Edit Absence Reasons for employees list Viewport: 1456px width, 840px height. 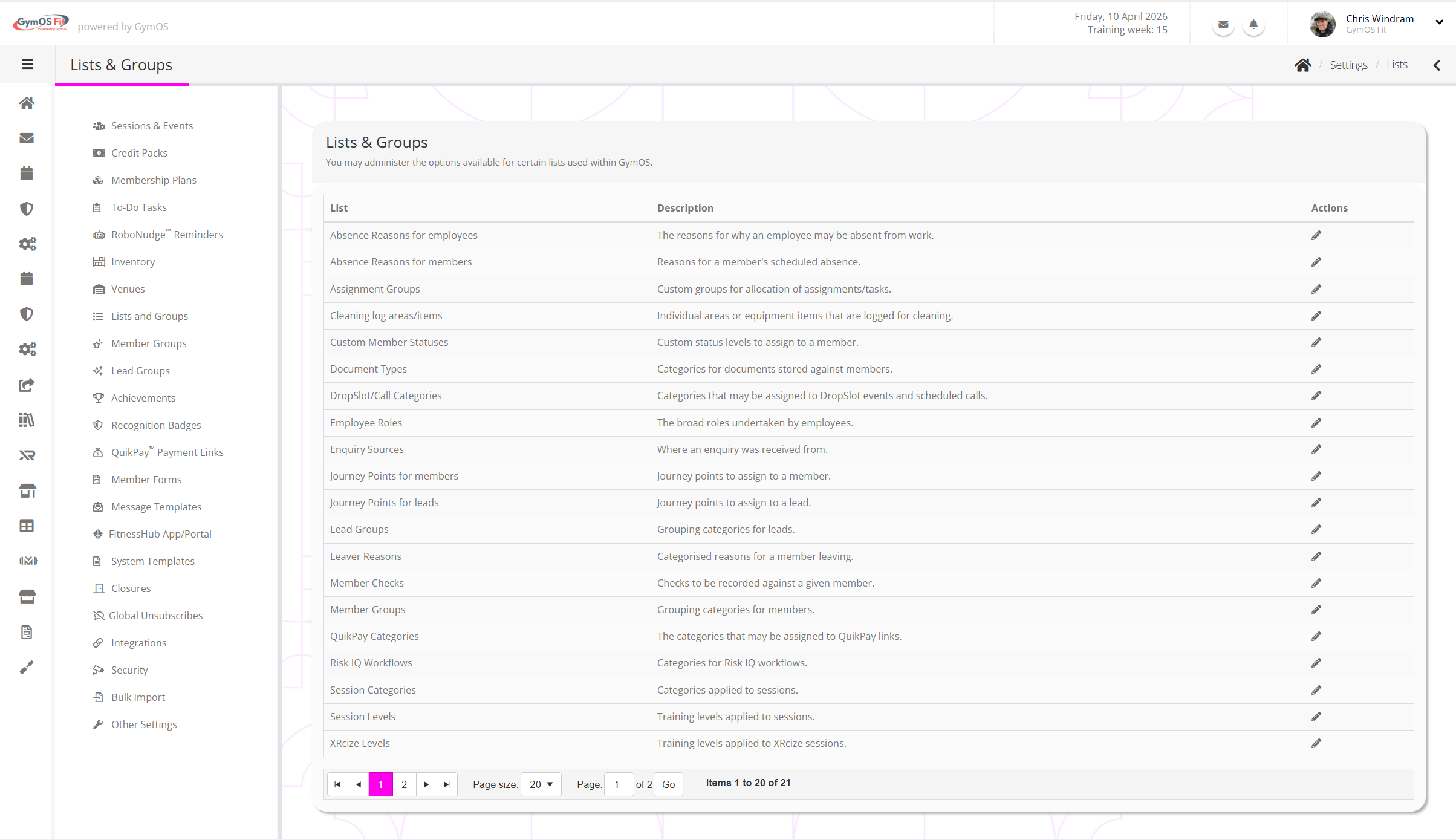click(x=1316, y=235)
